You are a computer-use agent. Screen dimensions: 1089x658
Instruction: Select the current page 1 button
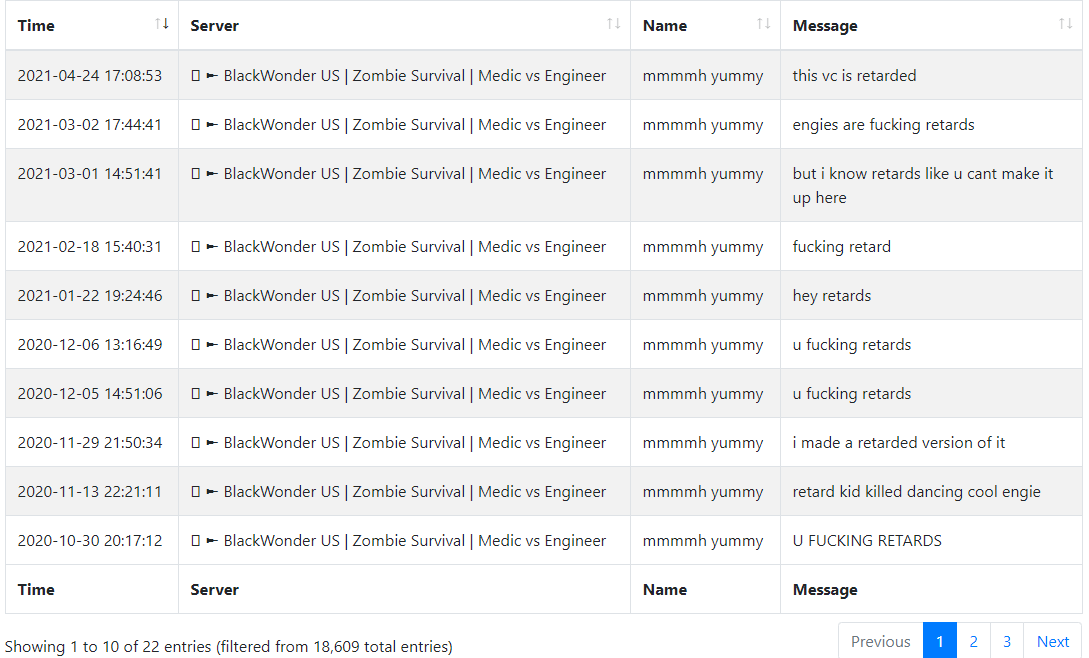(x=940, y=641)
